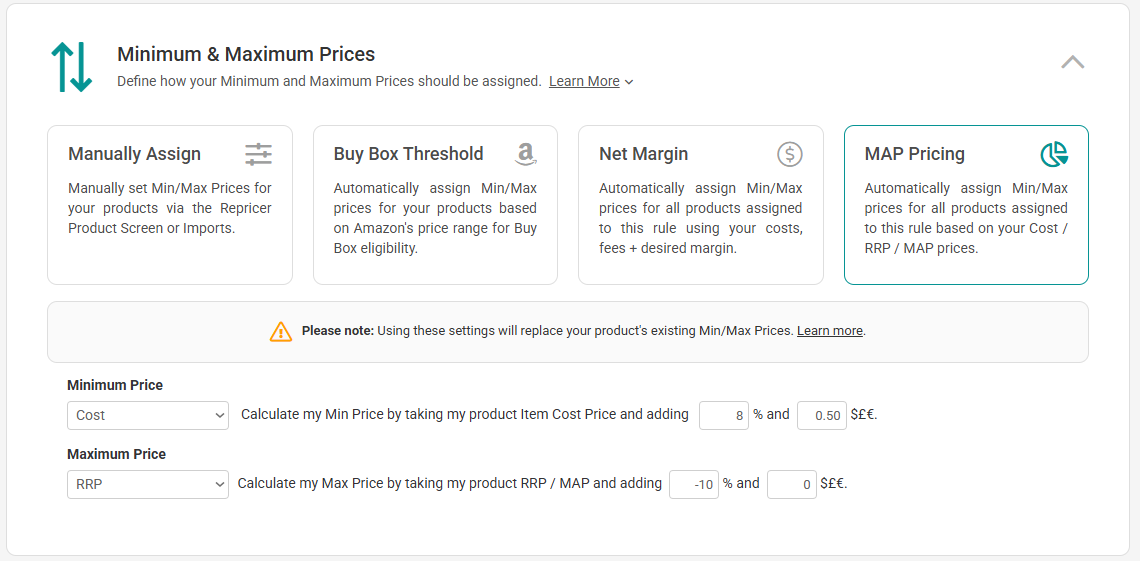Screen dimensions: 1140x561
Task: Open the Maximum Price RRP dropdown
Action: point(148,484)
